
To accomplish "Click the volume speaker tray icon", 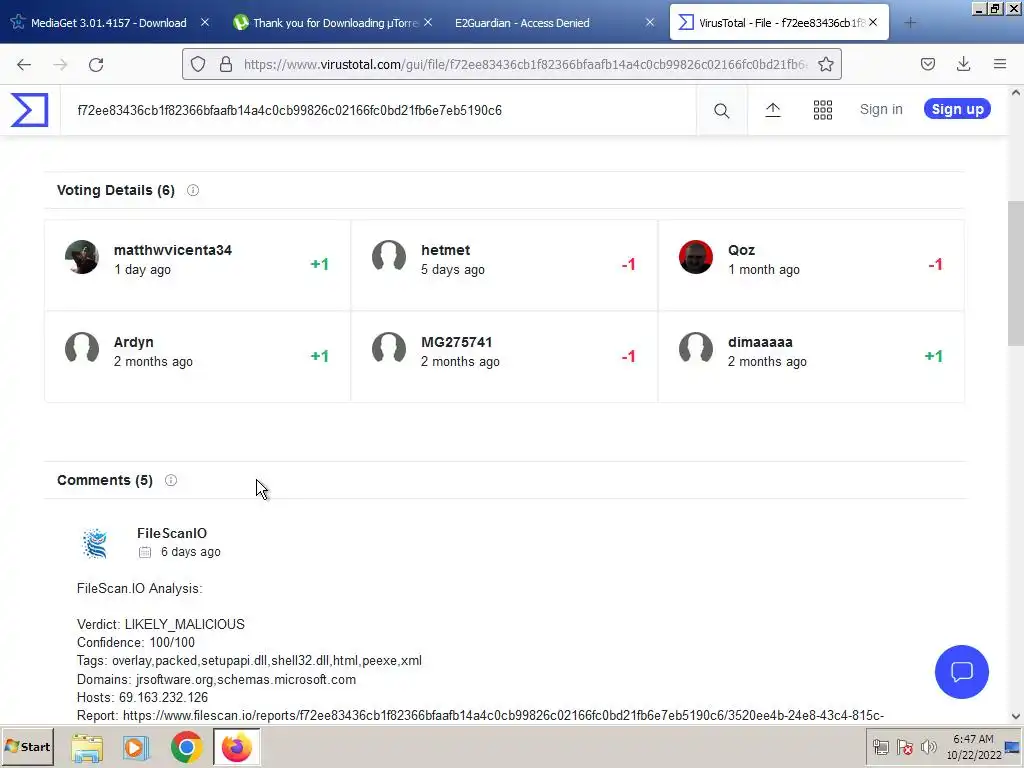I will coord(927,747).
